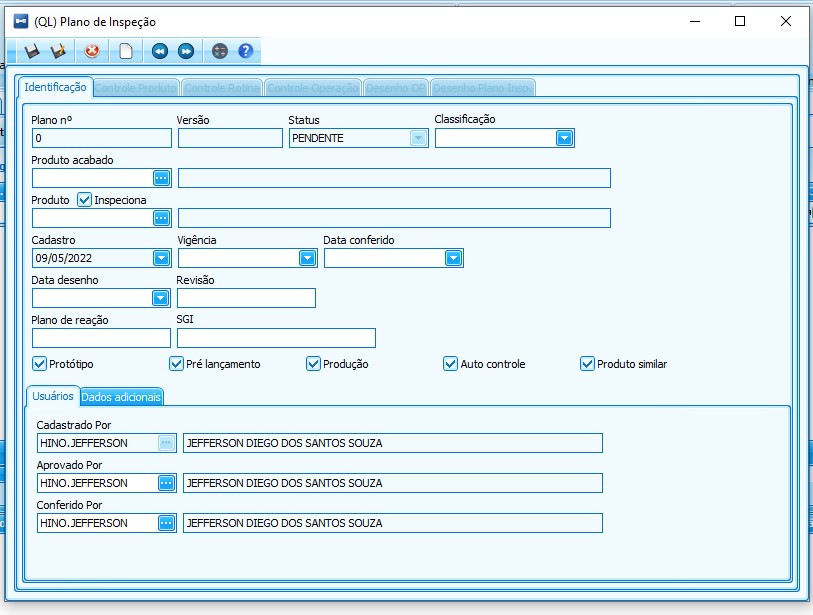Open help with the blue question mark

point(246,51)
